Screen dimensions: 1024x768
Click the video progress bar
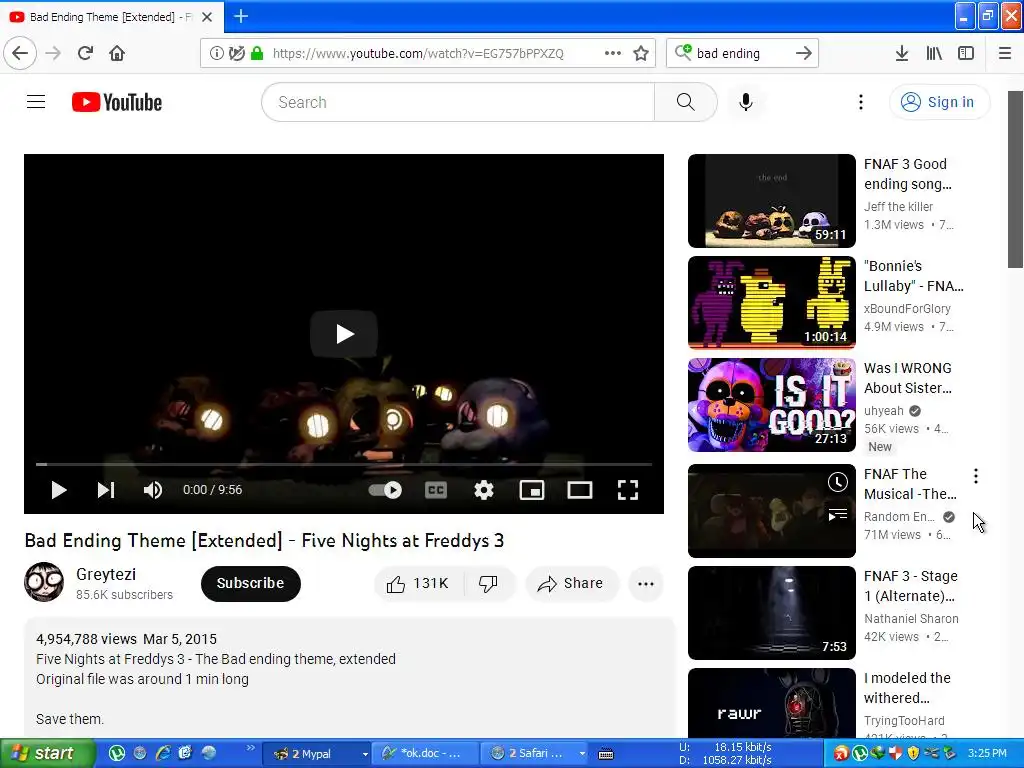pyautogui.click(x=344, y=464)
